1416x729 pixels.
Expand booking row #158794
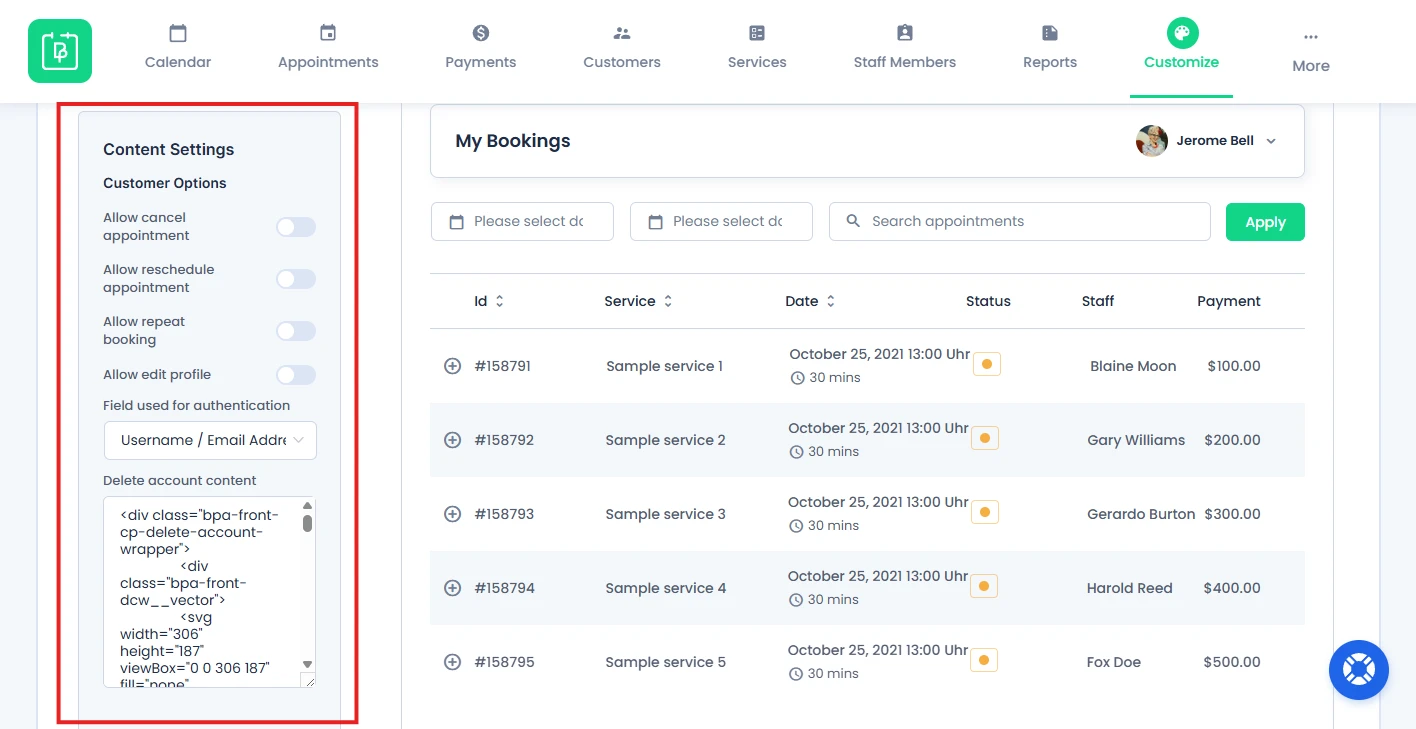tap(452, 588)
